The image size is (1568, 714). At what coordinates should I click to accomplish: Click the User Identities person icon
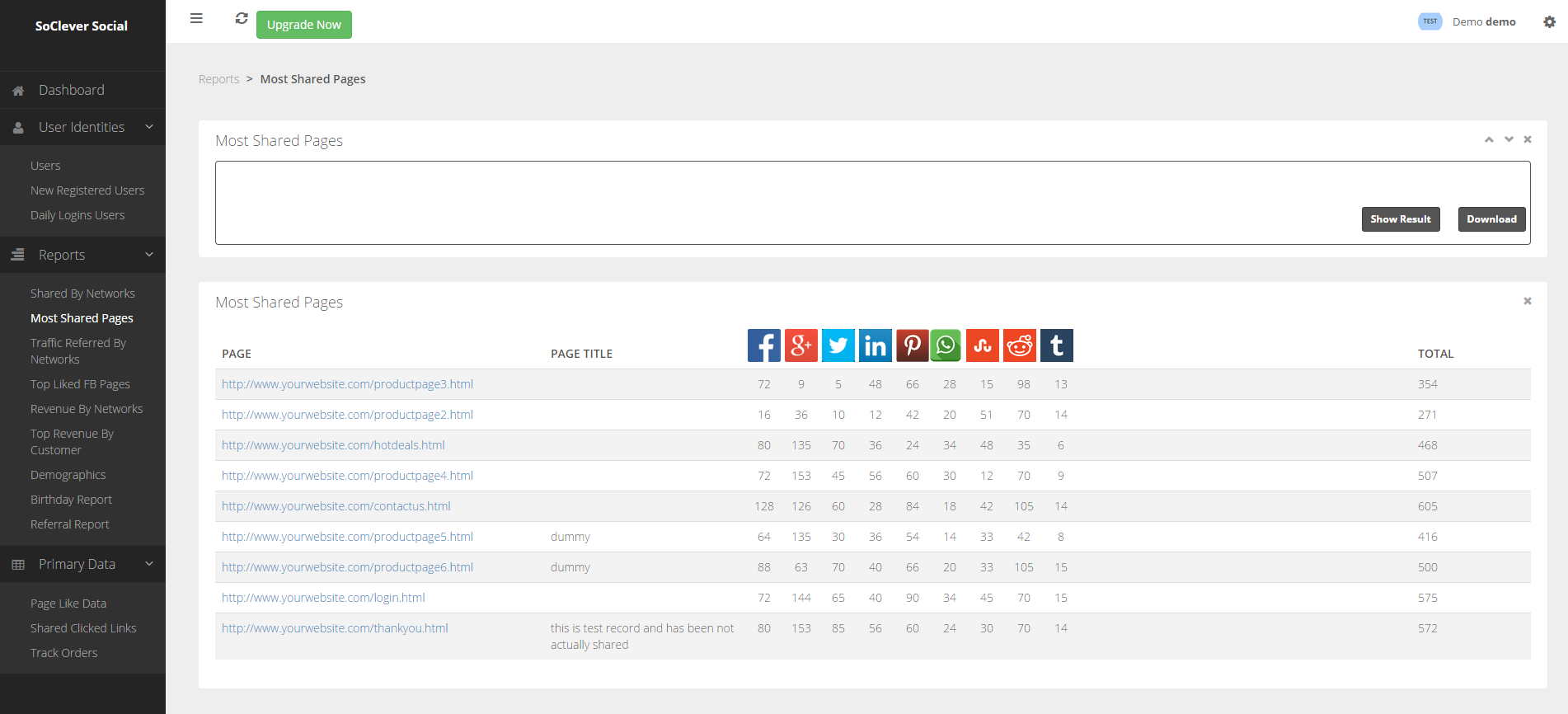(18, 128)
